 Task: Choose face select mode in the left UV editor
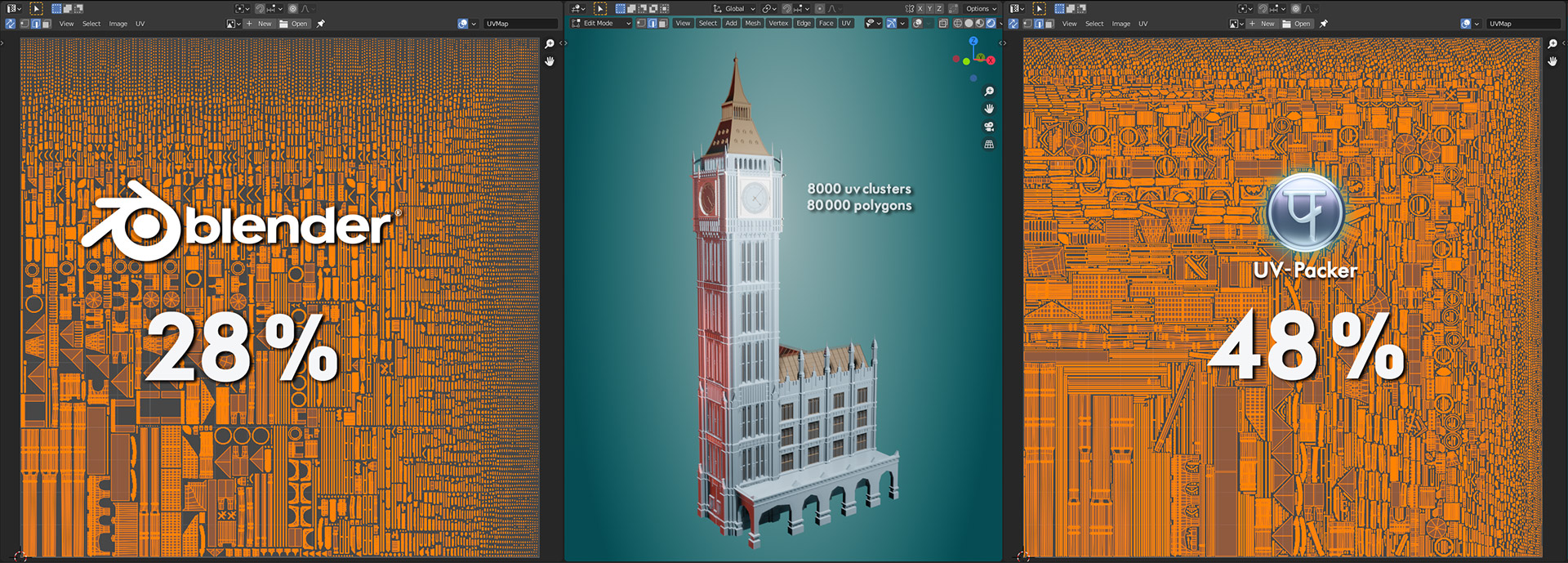(x=46, y=24)
